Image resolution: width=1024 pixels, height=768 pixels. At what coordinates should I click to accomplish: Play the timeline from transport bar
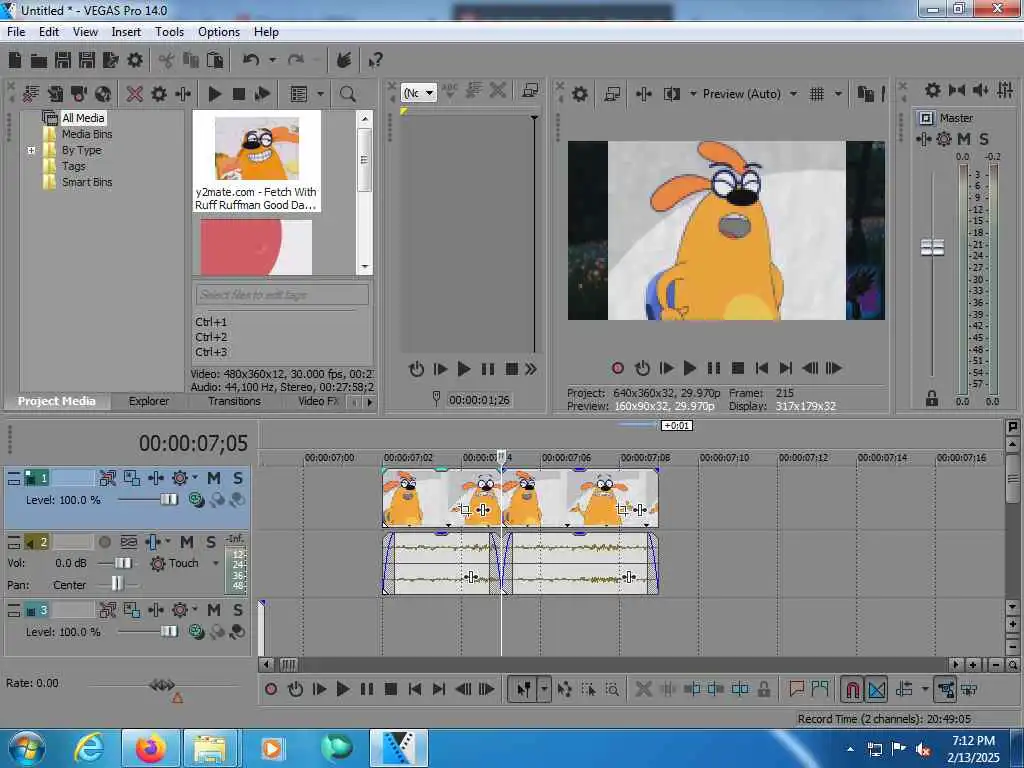tap(343, 689)
